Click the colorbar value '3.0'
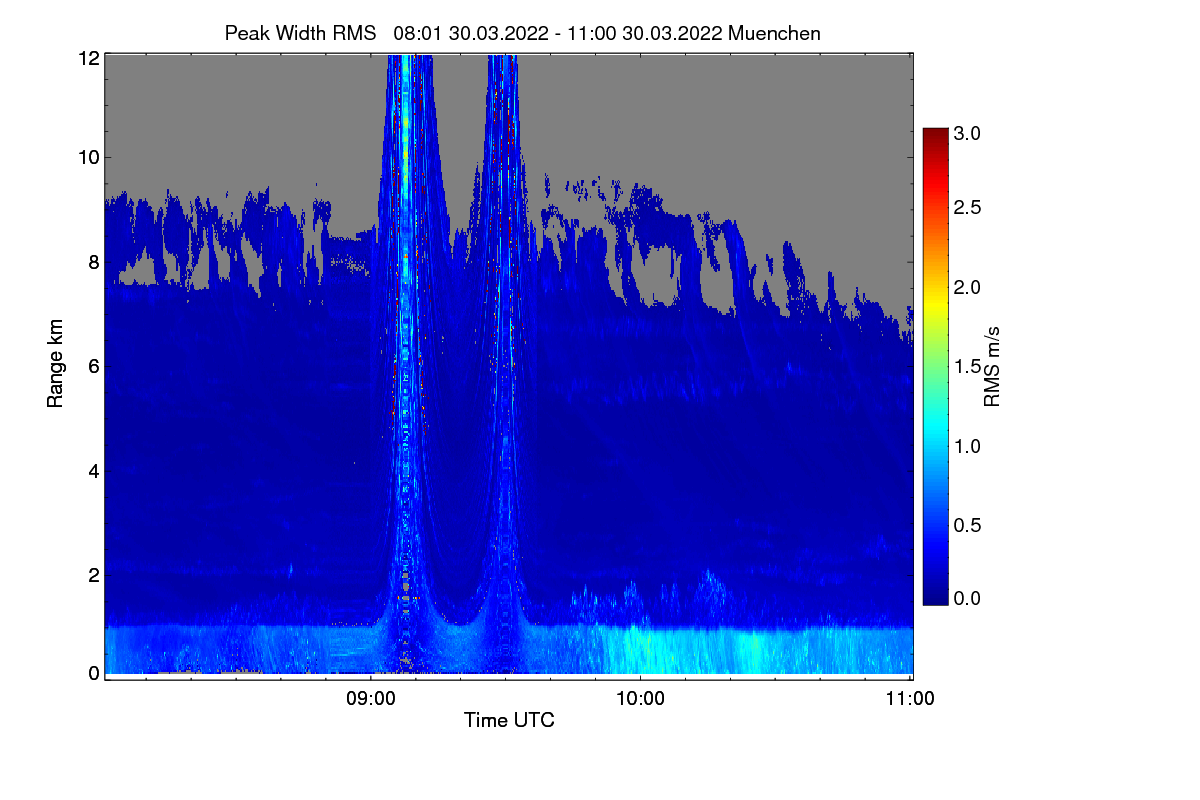This screenshot has height=800, width=1200. click(x=967, y=132)
